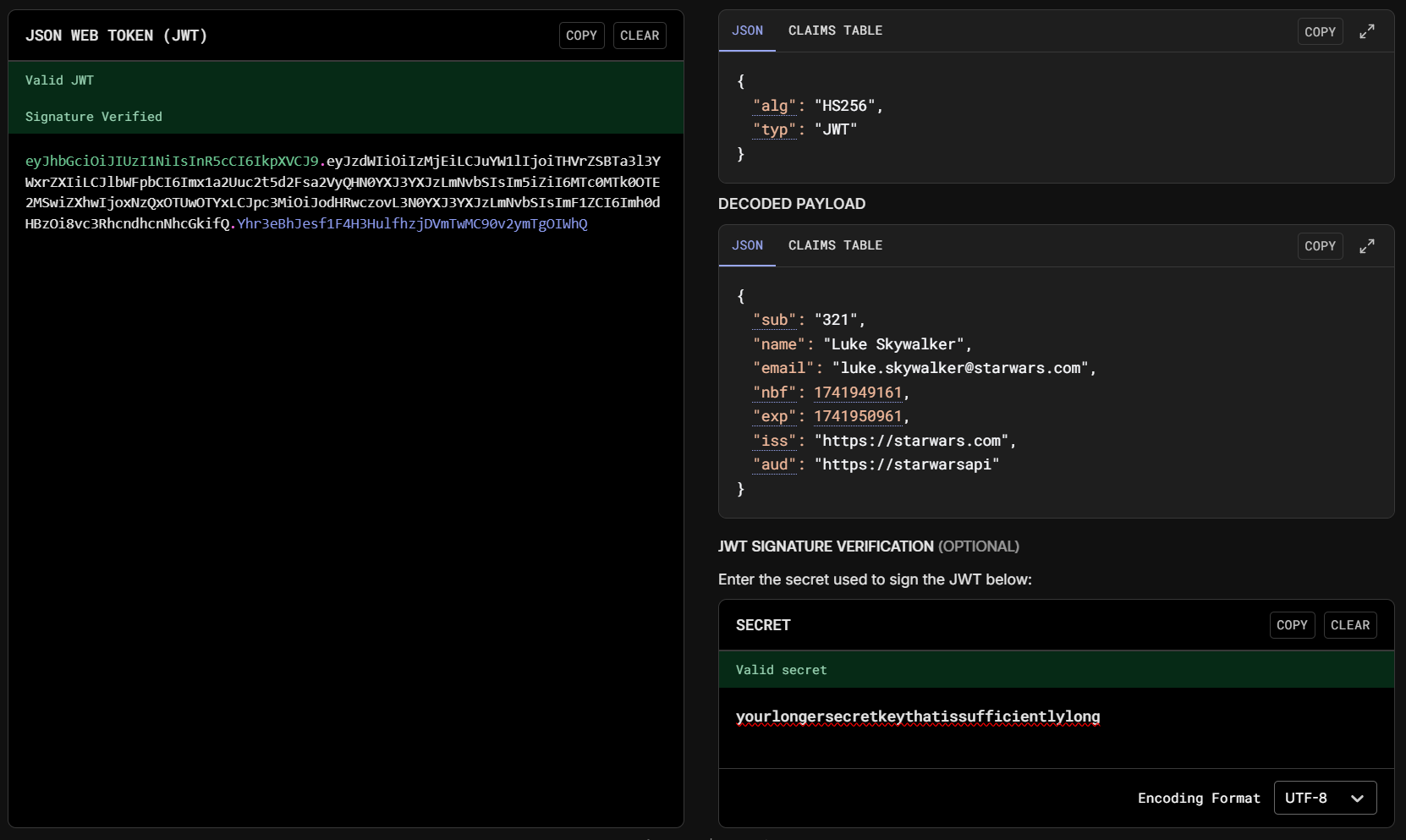This screenshot has width=1406, height=840.
Task: Click the "HS256" algorithm value
Action: (844, 106)
